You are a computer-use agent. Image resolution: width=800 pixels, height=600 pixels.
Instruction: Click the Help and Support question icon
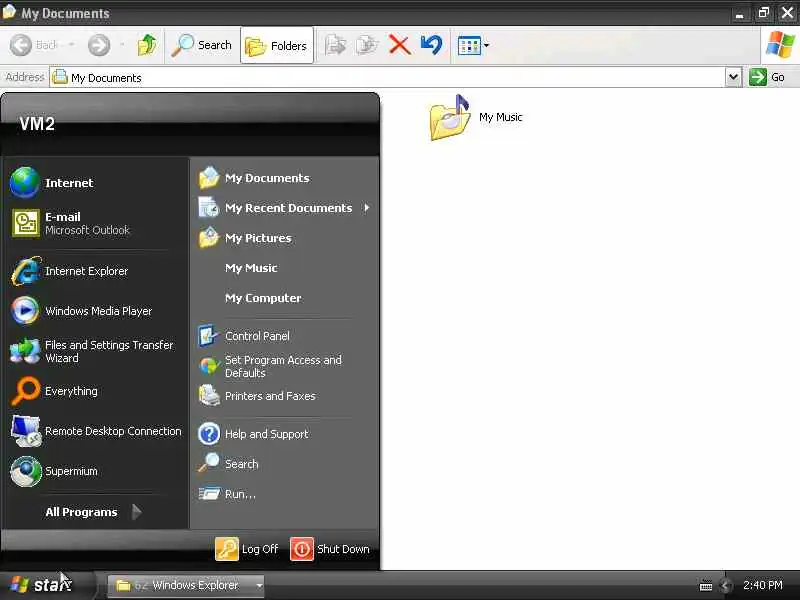click(209, 434)
